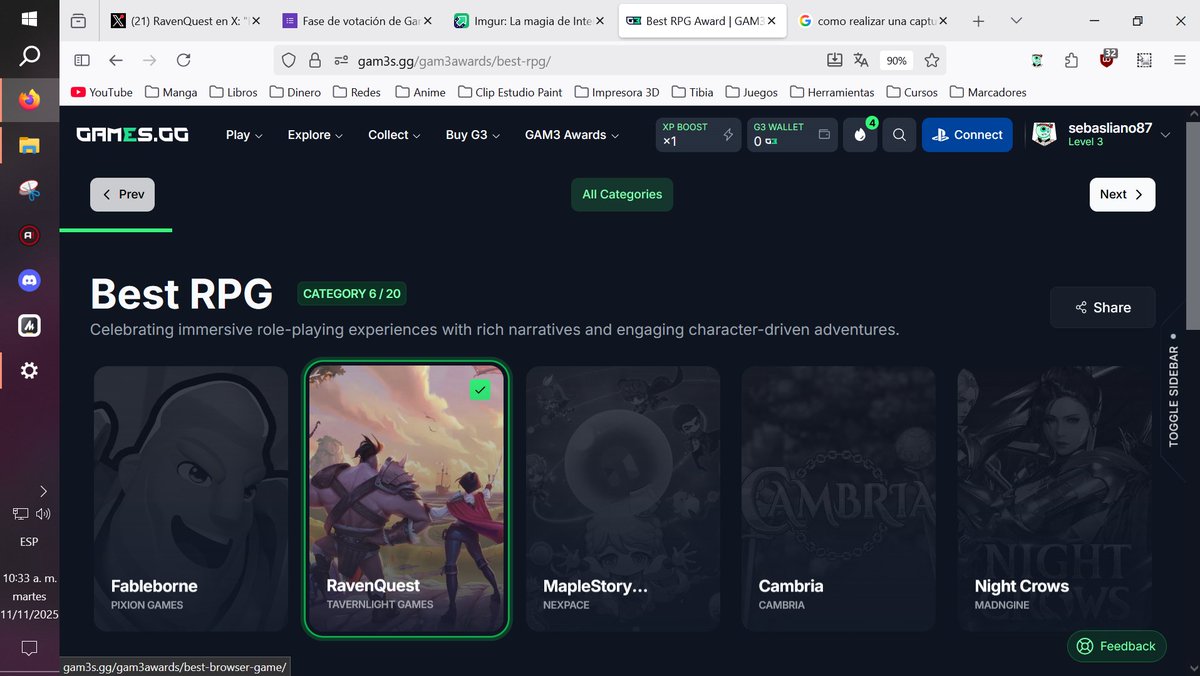Click the ESP language indicator in taskbar
Screen dimensions: 1200x676
pos(29,542)
